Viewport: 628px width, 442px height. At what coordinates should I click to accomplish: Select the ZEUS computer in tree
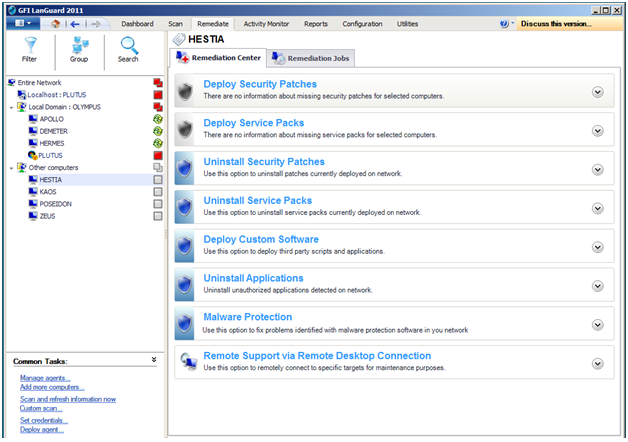click(x=47, y=216)
